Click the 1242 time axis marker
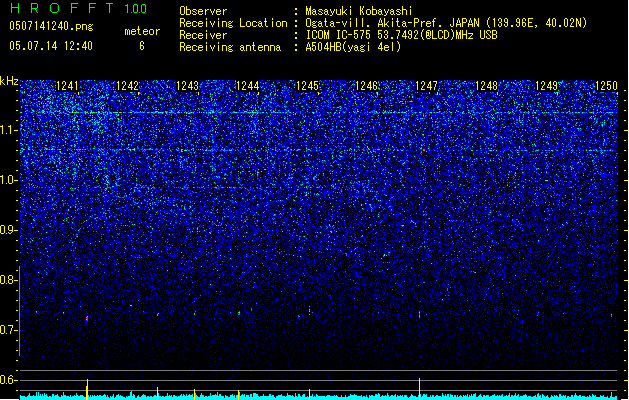Screen dimensions: 629x400 [x=127, y=86]
